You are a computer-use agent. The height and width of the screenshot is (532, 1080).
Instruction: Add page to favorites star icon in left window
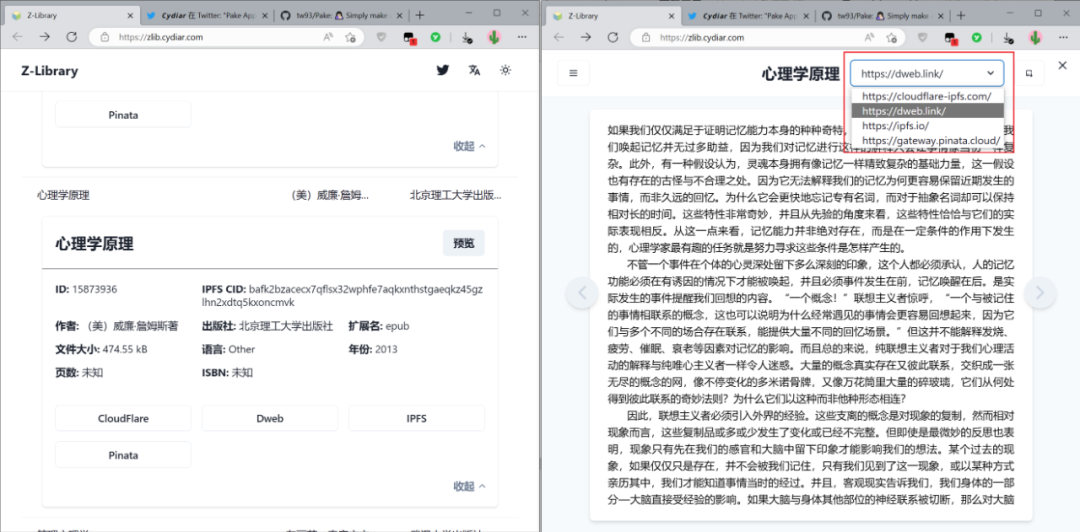point(351,37)
